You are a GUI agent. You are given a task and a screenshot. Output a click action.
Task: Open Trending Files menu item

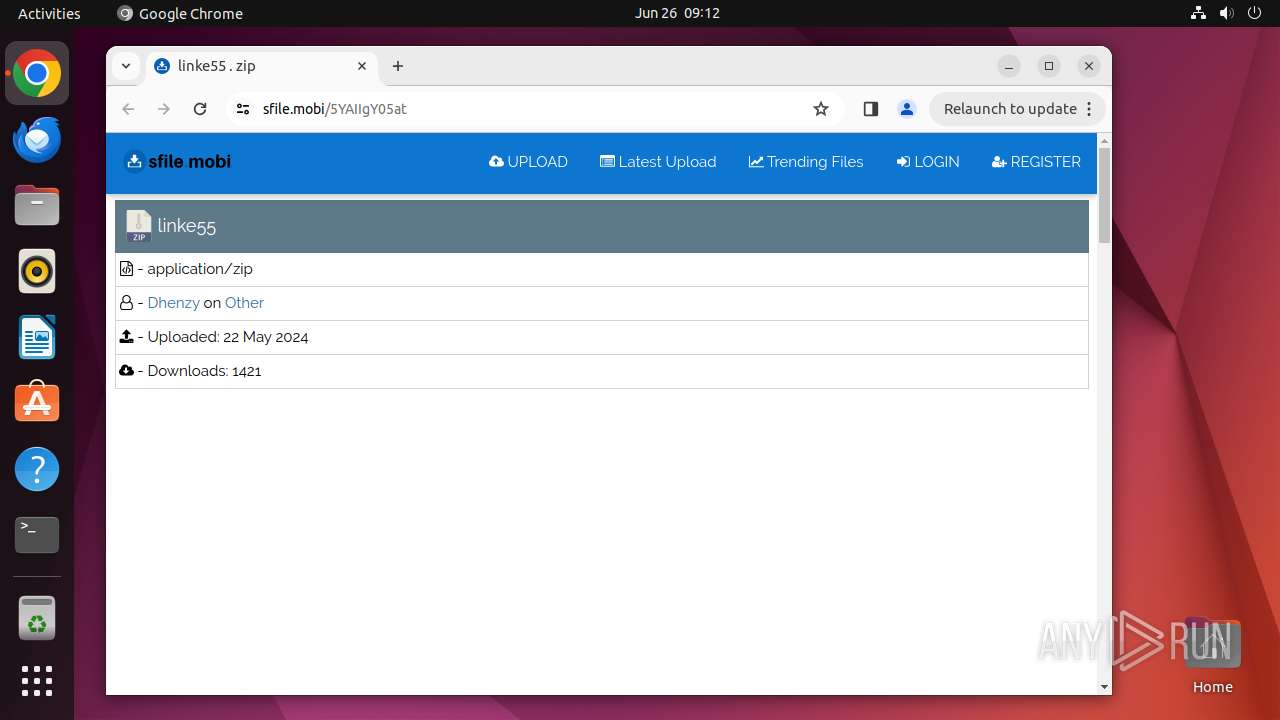(x=806, y=162)
